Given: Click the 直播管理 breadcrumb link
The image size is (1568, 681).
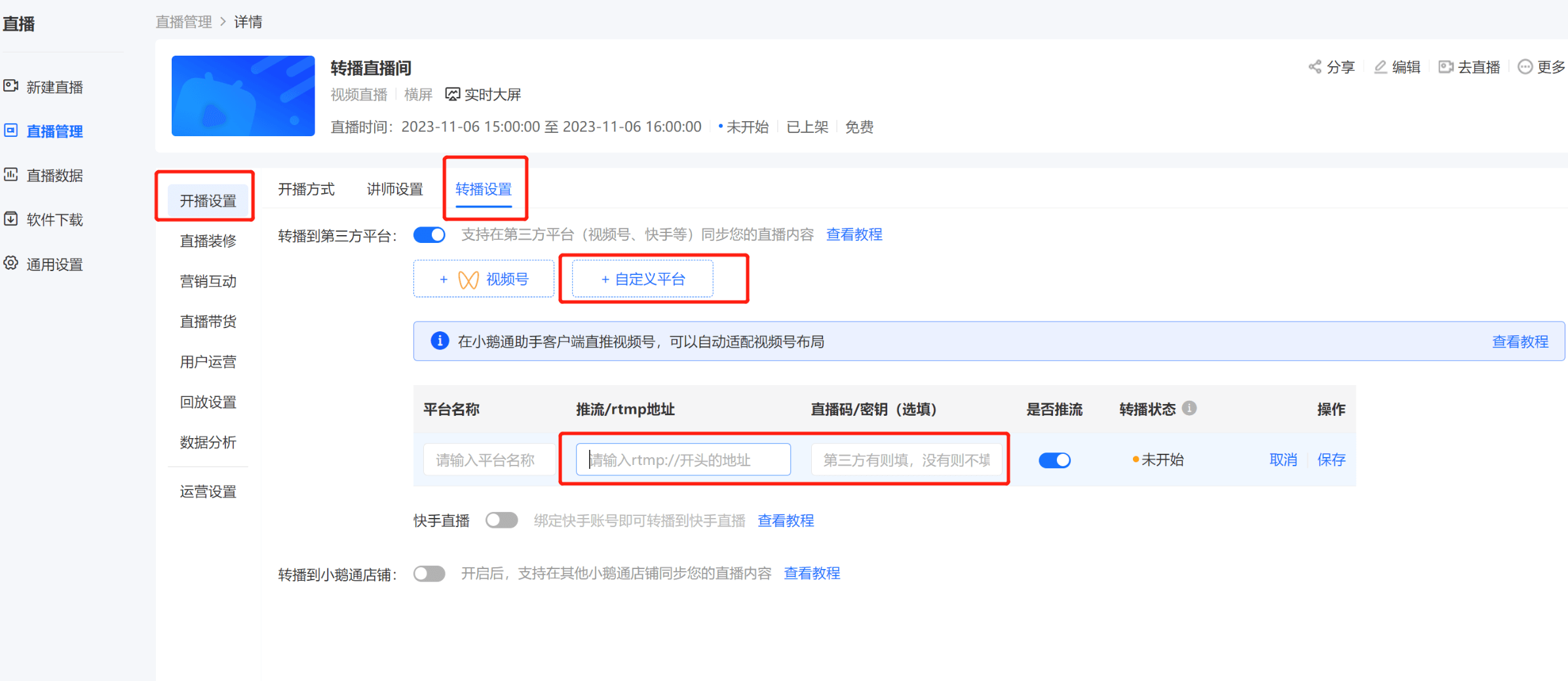Looking at the screenshot, I should [x=183, y=22].
